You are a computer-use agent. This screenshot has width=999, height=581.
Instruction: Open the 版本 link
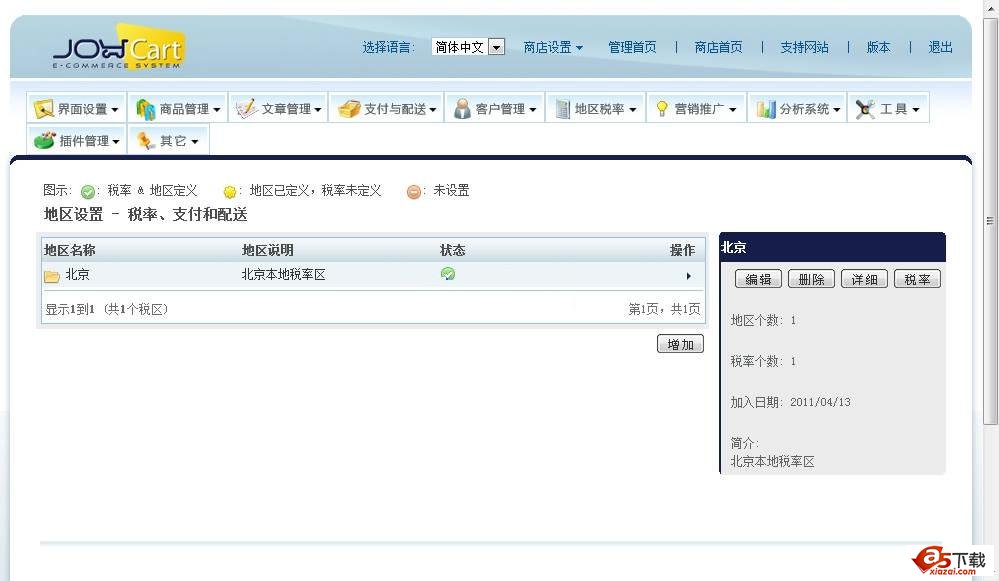point(878,47)
